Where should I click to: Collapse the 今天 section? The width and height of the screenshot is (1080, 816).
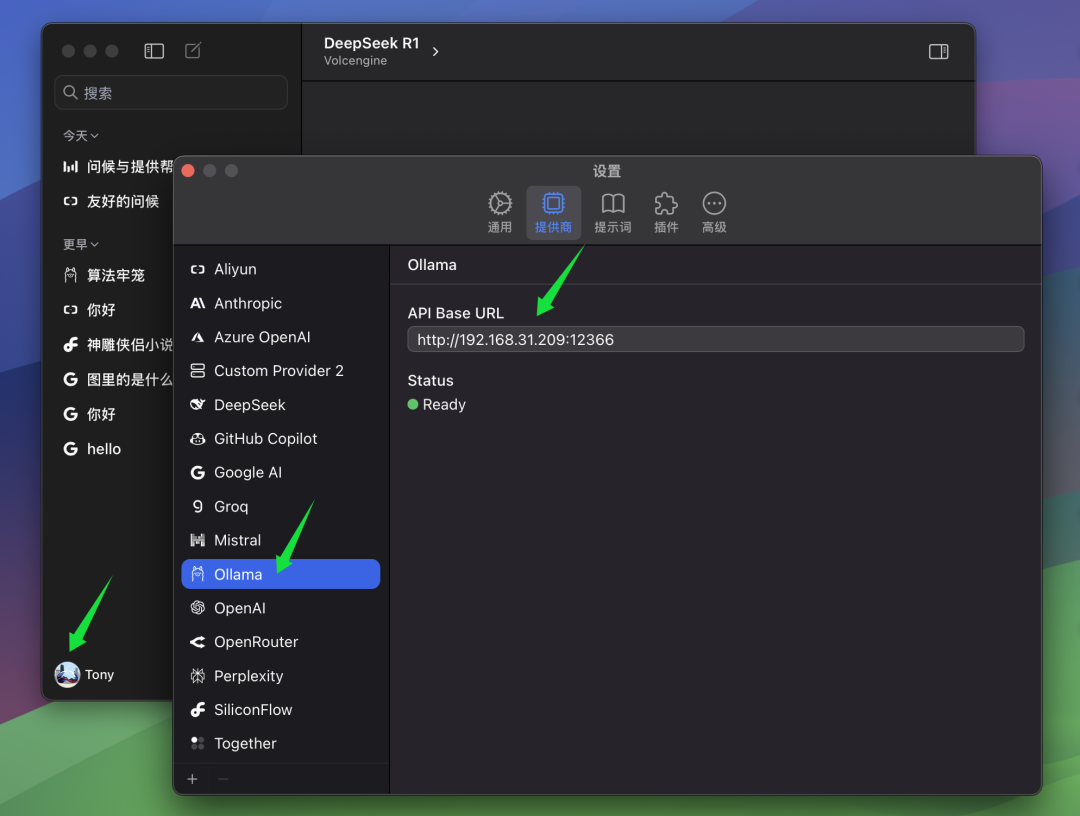[81, 135]
